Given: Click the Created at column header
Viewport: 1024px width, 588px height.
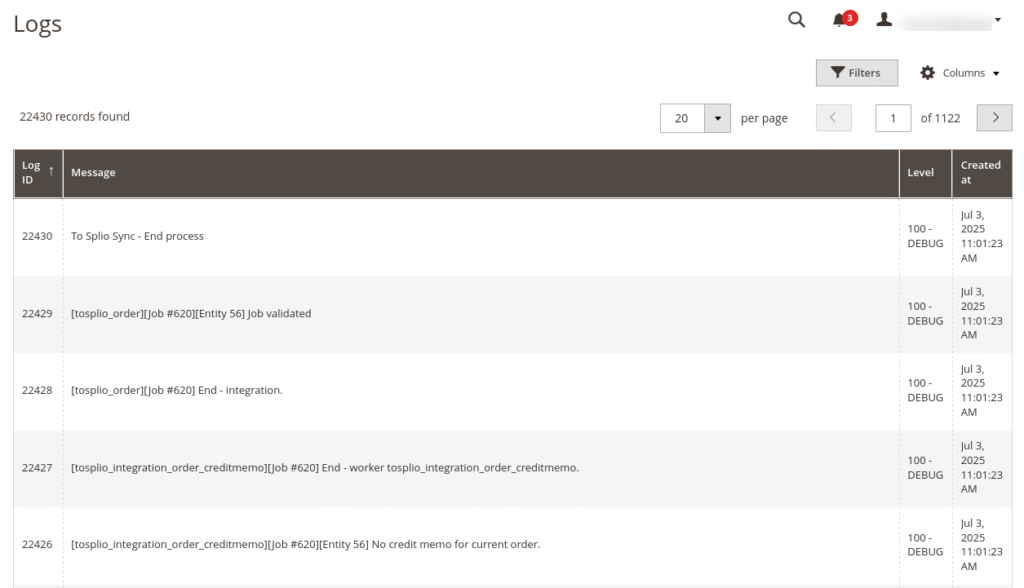Looking at the screenshot, I should pos(980,172).
